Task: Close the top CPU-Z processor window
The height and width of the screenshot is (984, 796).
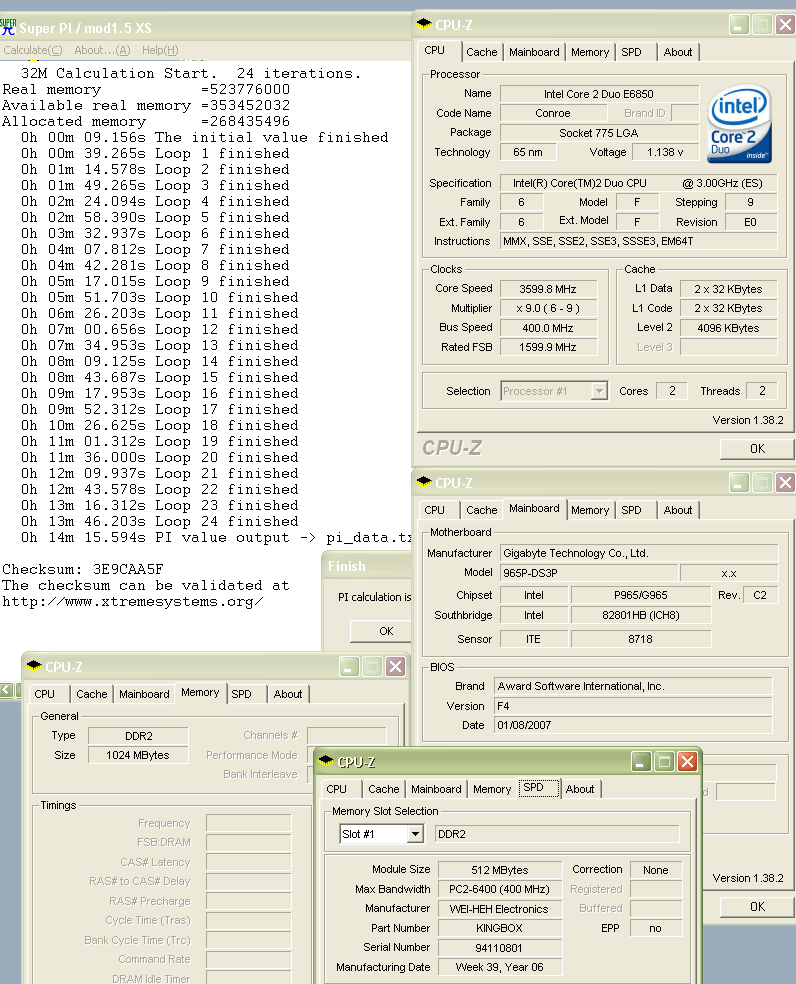Action: click(x=785, y=24)
